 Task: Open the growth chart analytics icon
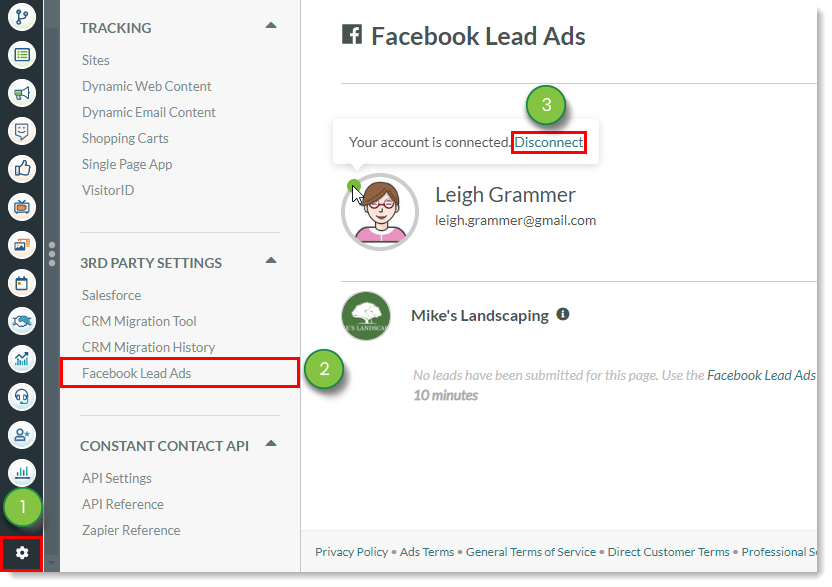[x=22, y=359]
